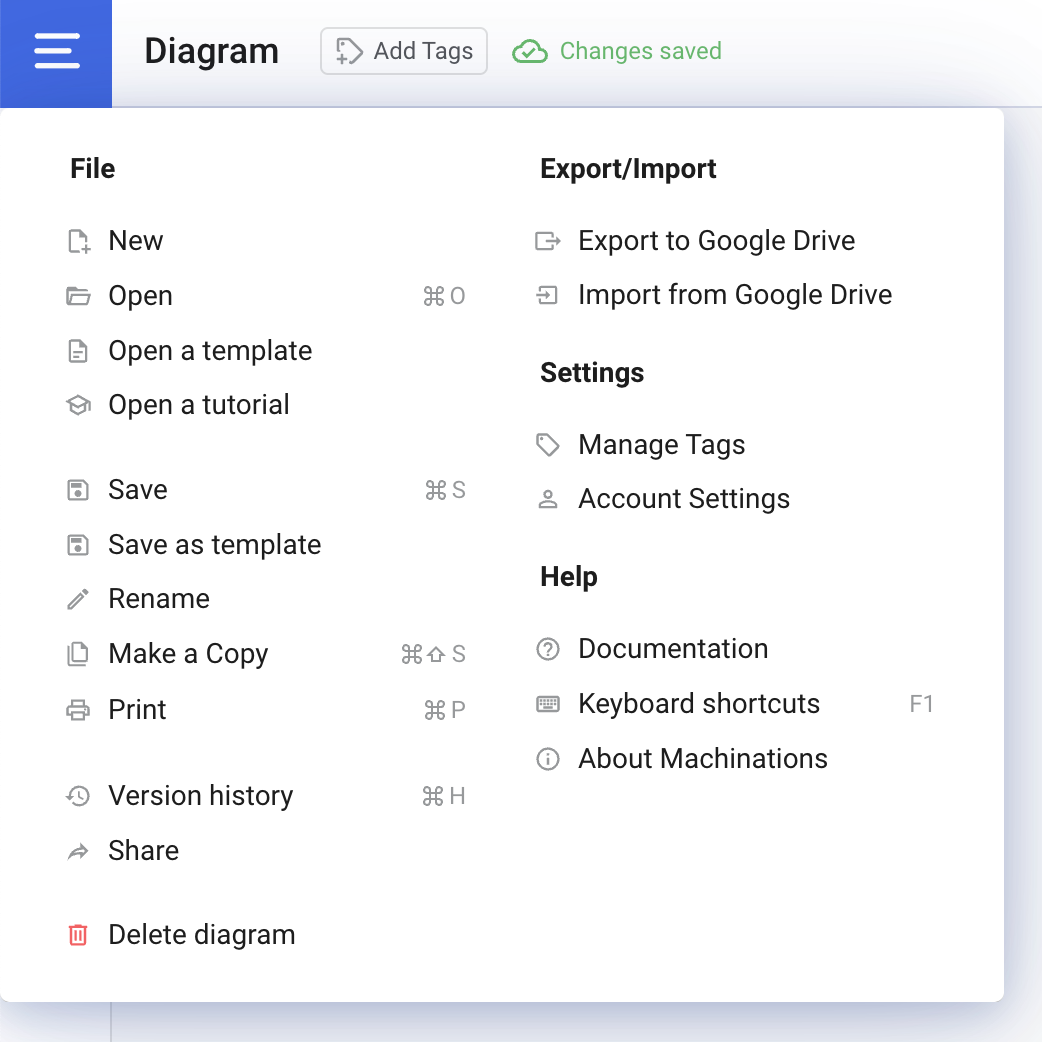1042x1042 pixels.
Task: Click the Add Tags button
Action: tap(403, 51)
